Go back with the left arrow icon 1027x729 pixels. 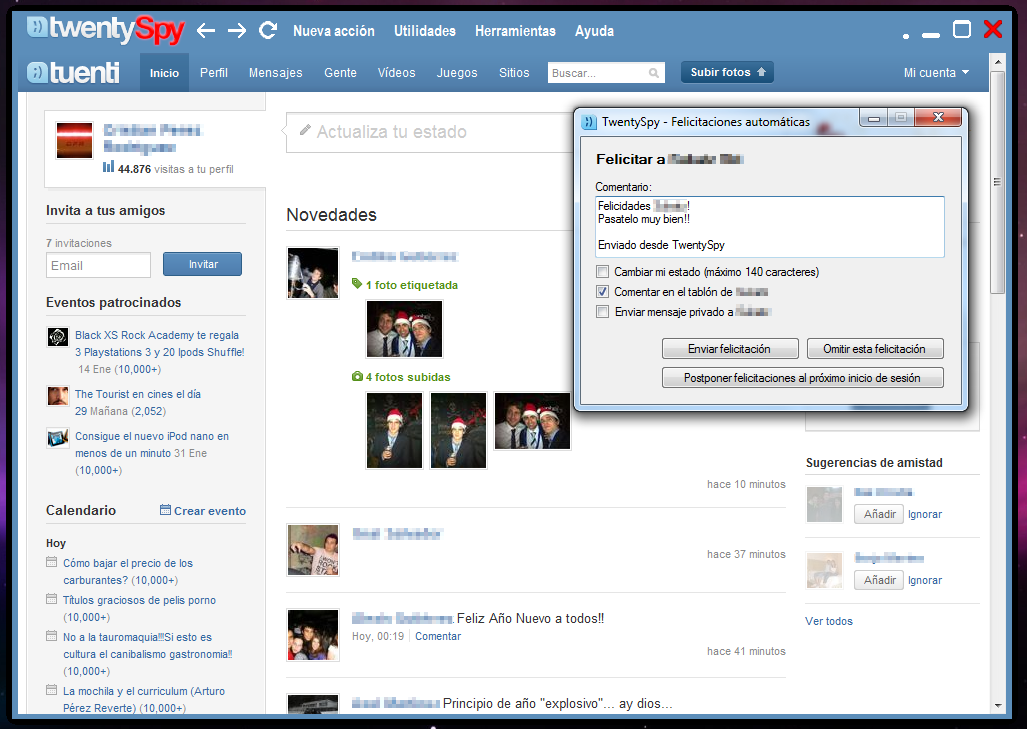point(206,30)
